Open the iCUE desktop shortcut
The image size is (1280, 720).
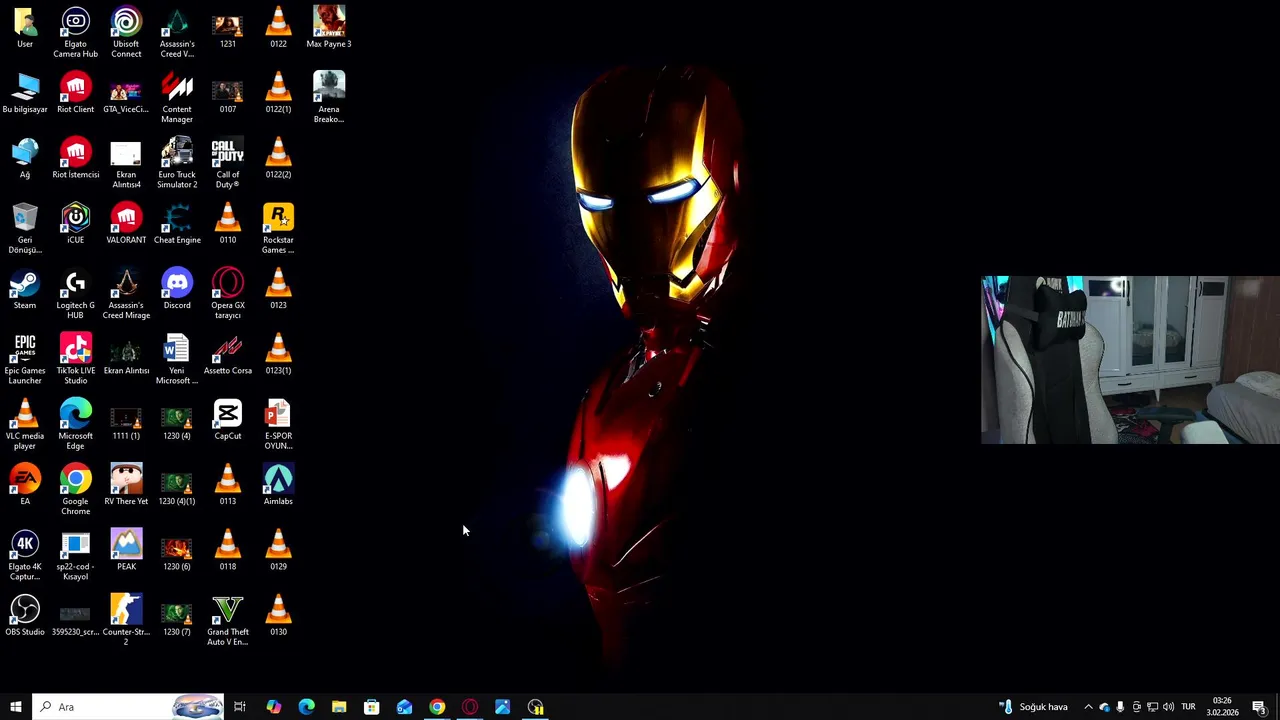pyautogui.click(x=76, y=225)
